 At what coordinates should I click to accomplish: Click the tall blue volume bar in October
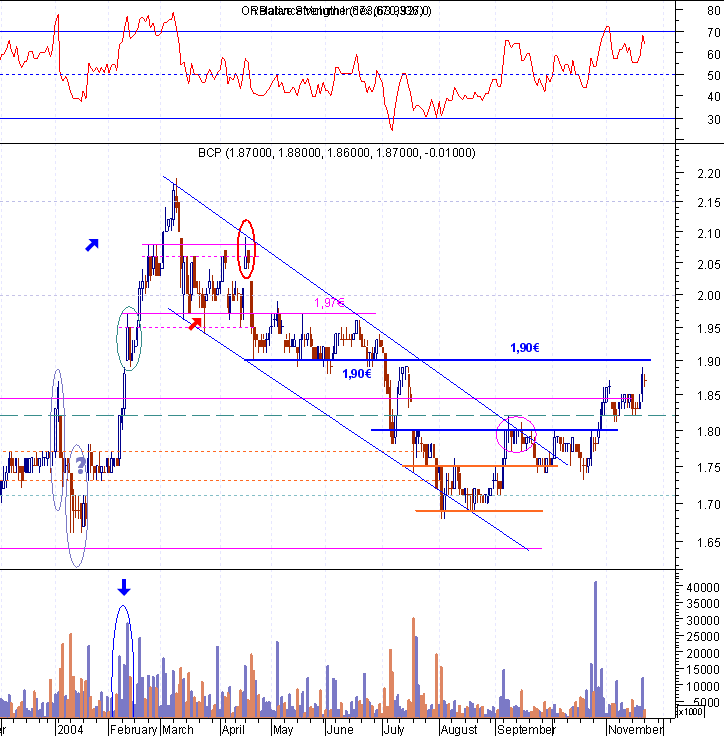pyautogui.click(x=595, y=649)
